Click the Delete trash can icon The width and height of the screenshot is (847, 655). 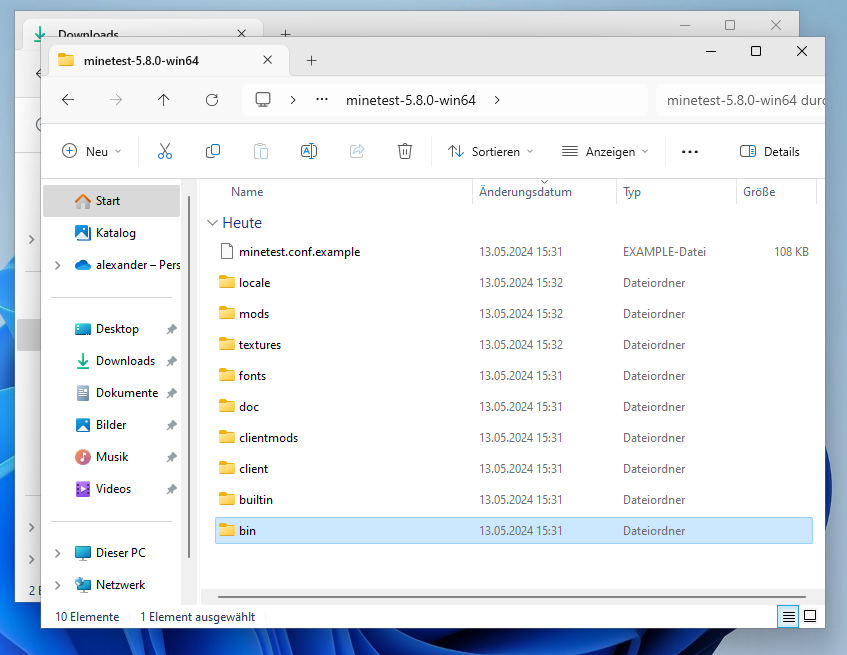pyautogui.click(x=405, y=151)
